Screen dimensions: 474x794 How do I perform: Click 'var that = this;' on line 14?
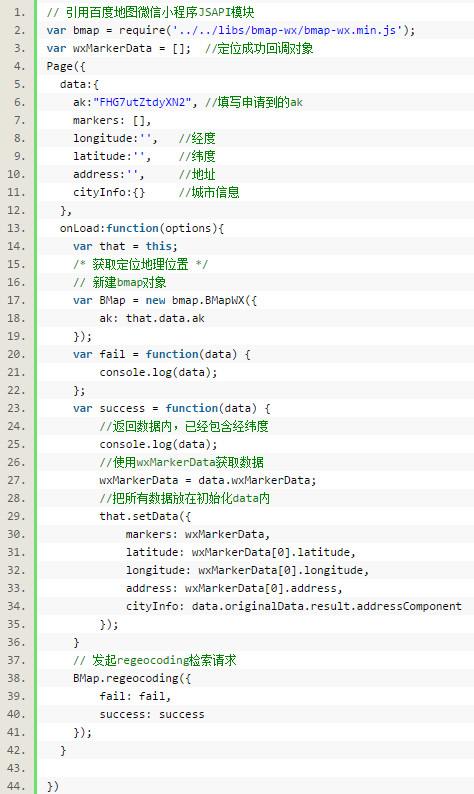pyautogui.click(x=125, y=247)
